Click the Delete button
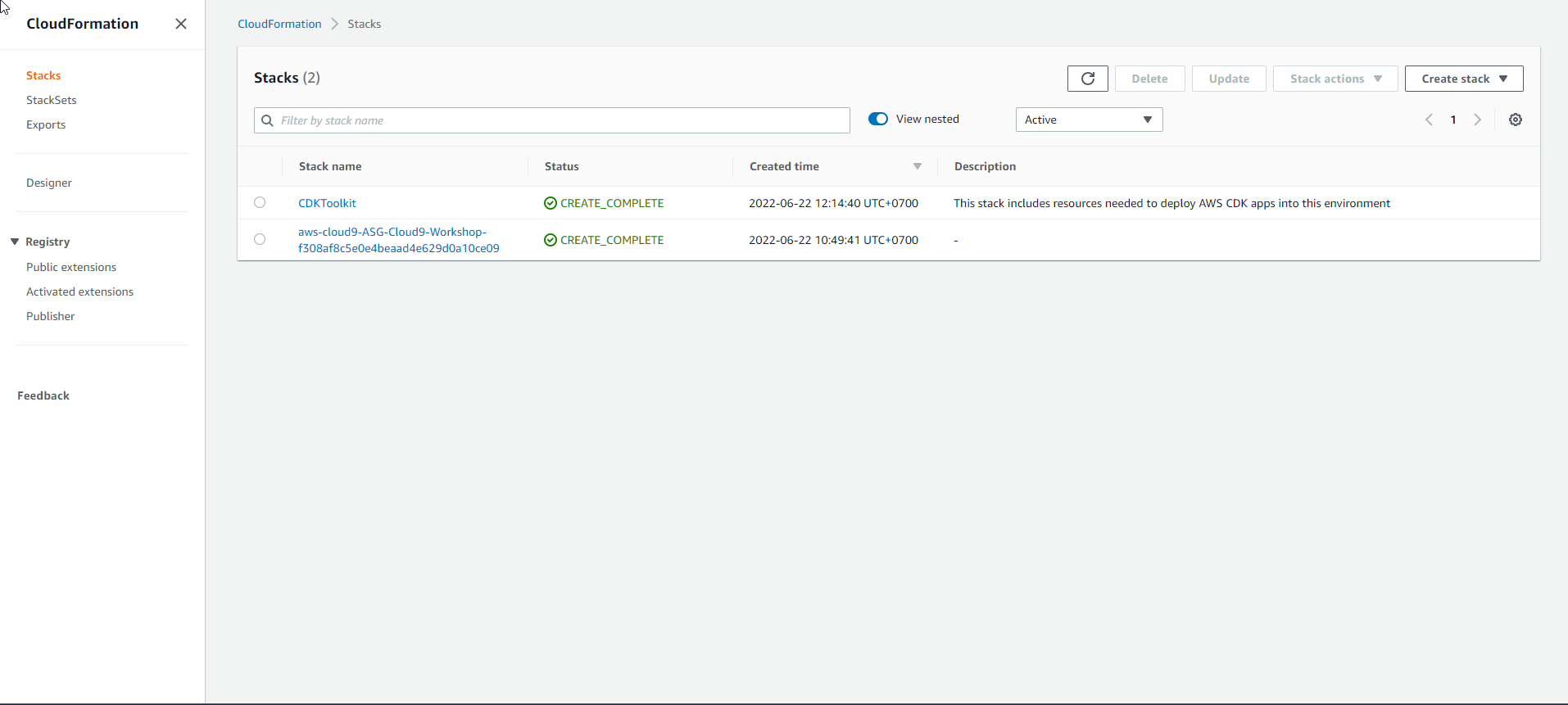 click(x=1149, y=79)
